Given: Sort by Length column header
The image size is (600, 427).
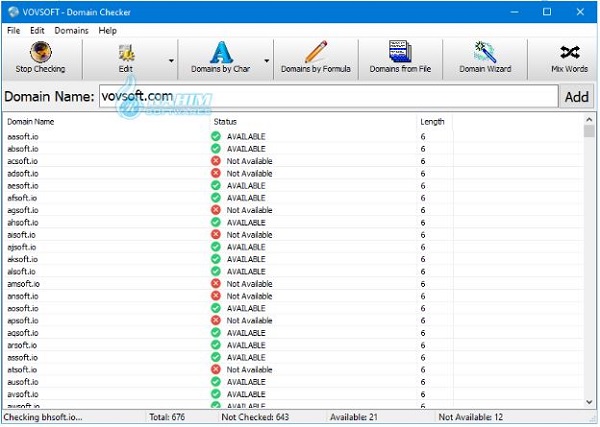Looking at the screenshot, I should point(432,122).
